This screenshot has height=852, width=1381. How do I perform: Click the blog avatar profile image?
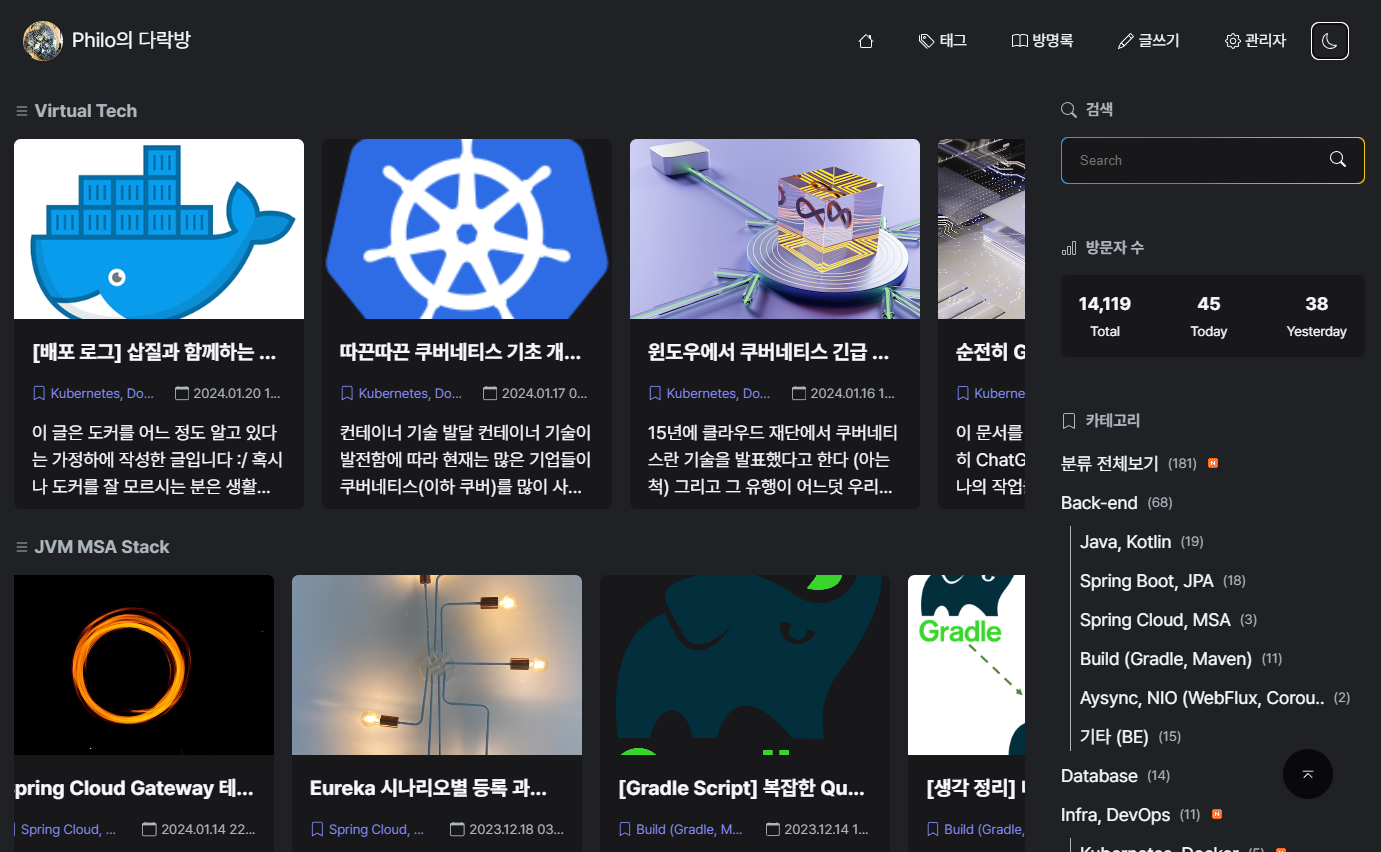coord(43,41)
